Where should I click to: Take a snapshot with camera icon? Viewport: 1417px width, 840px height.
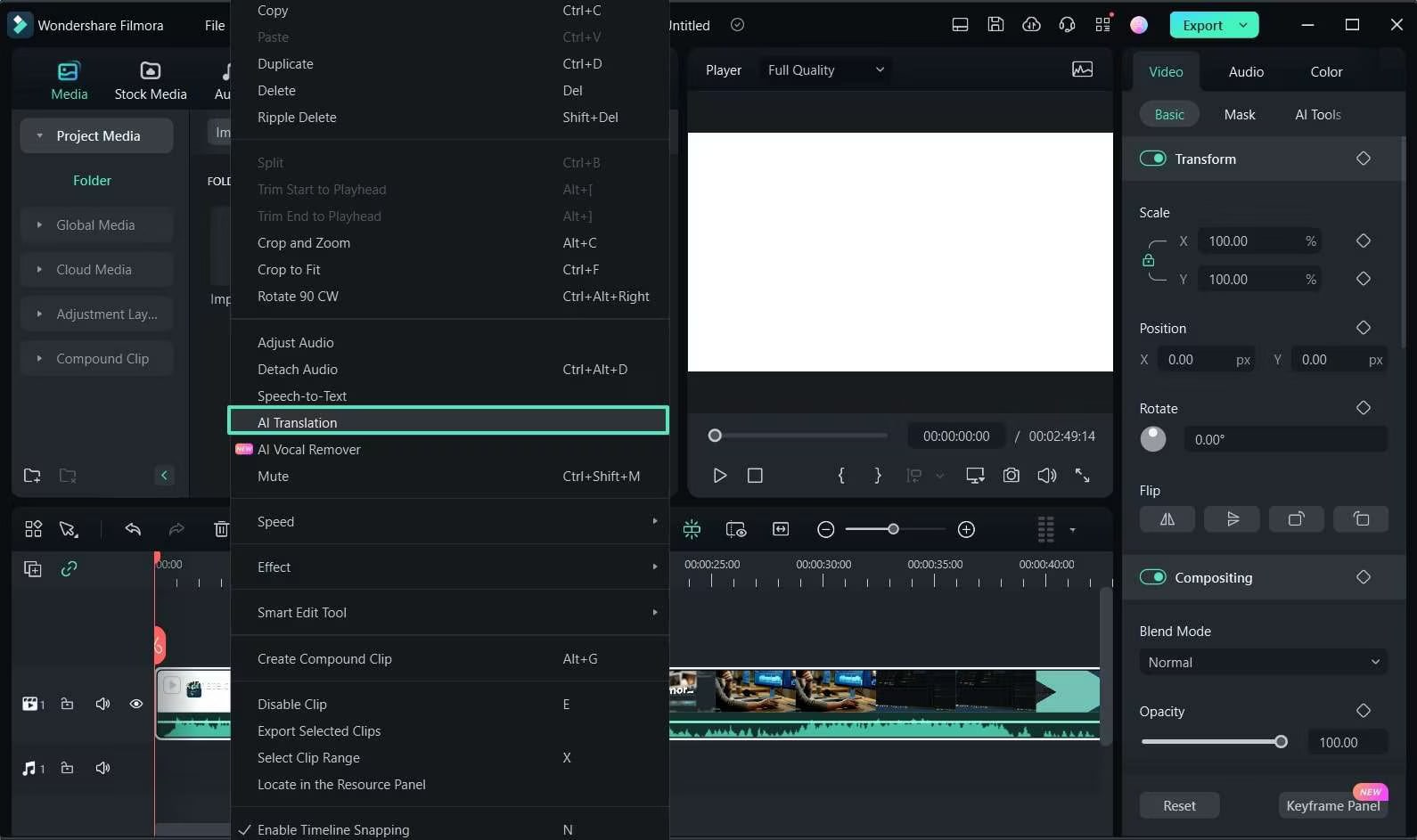(x=1011, y=476)
